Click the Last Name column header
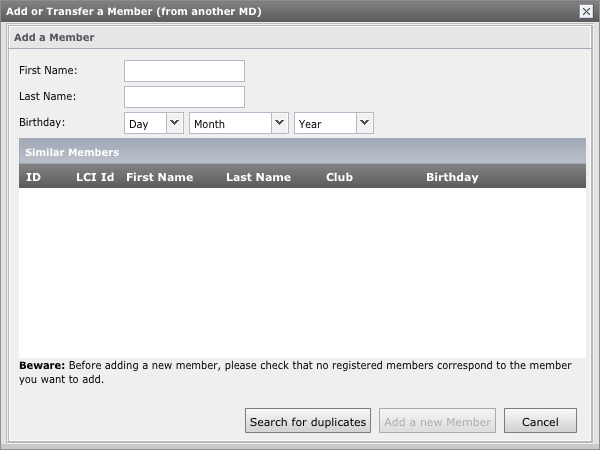 pos(258,177)
